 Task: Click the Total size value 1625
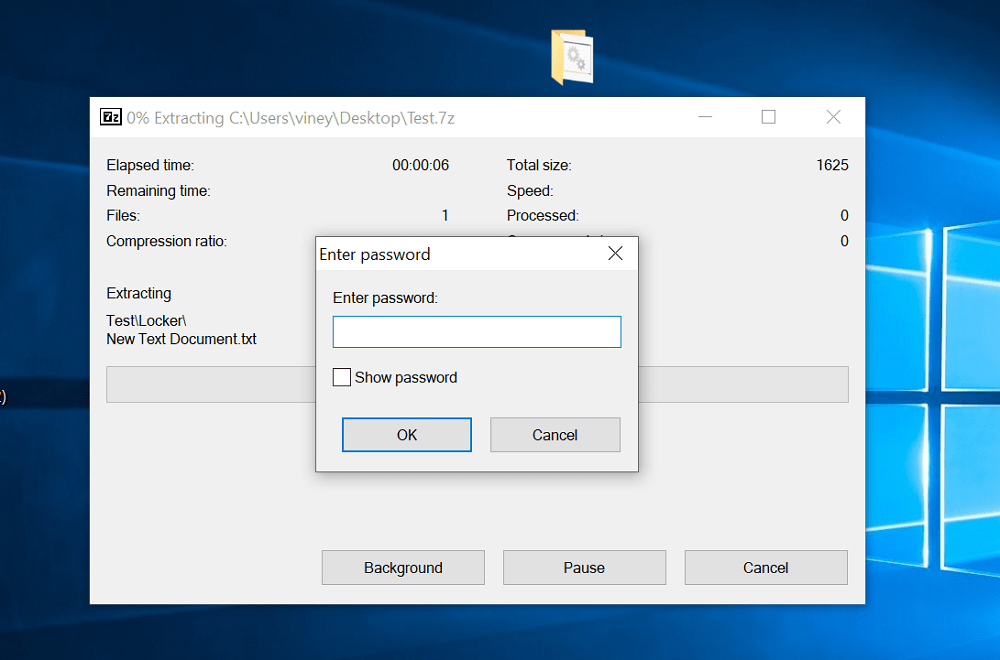832,165
